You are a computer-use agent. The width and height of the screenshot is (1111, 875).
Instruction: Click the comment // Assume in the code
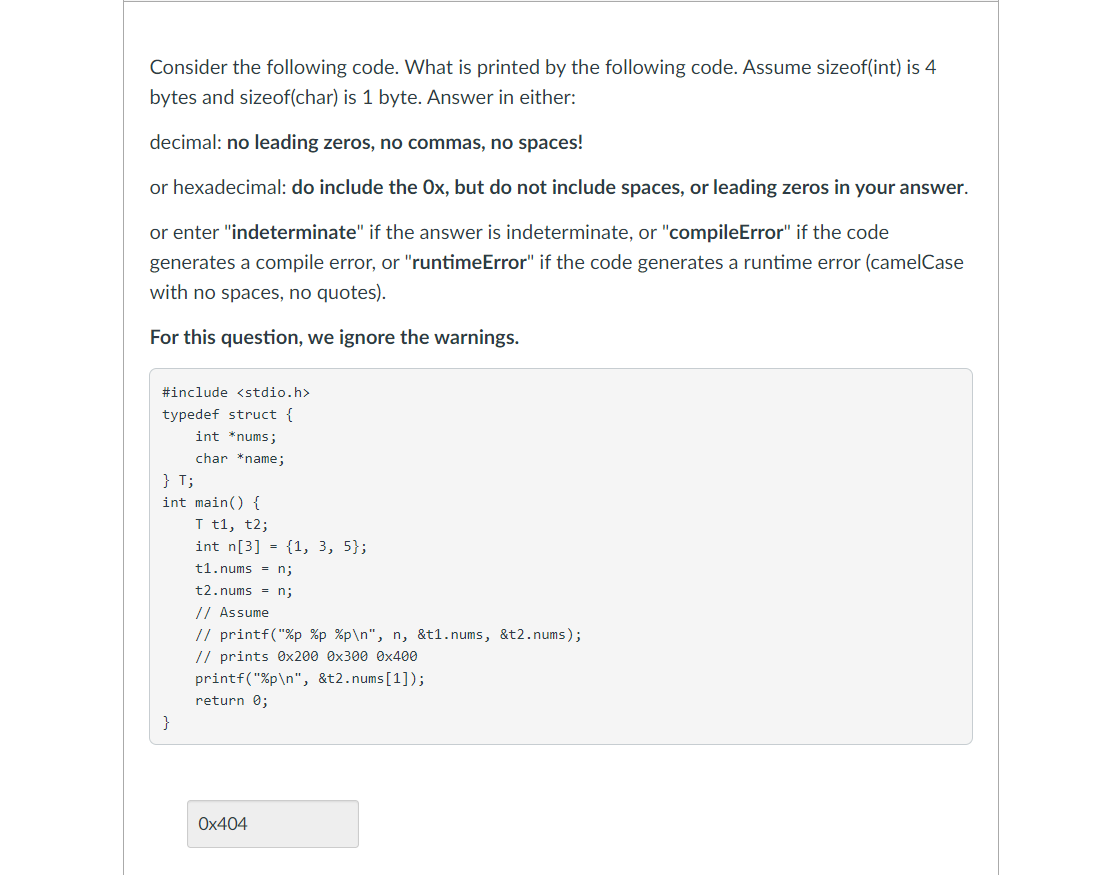click(x=230, y=612)
